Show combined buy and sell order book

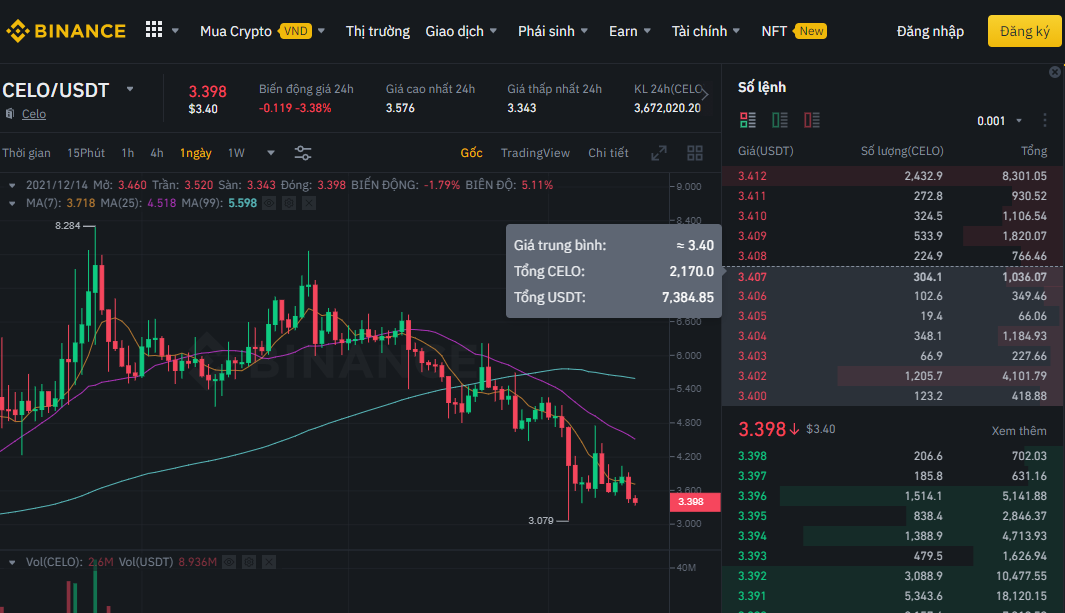(x=748, y=121)
